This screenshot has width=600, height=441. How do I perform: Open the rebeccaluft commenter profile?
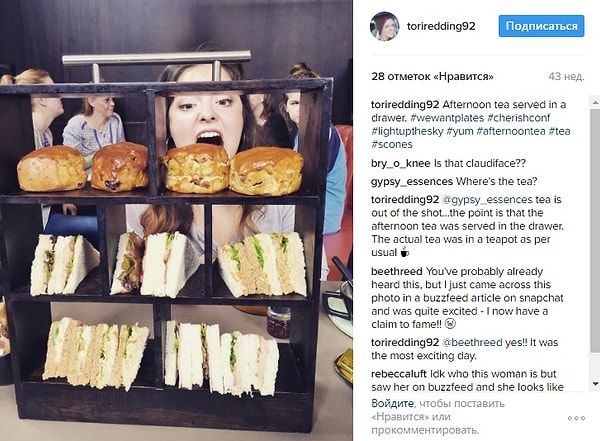tap(399, 374)
